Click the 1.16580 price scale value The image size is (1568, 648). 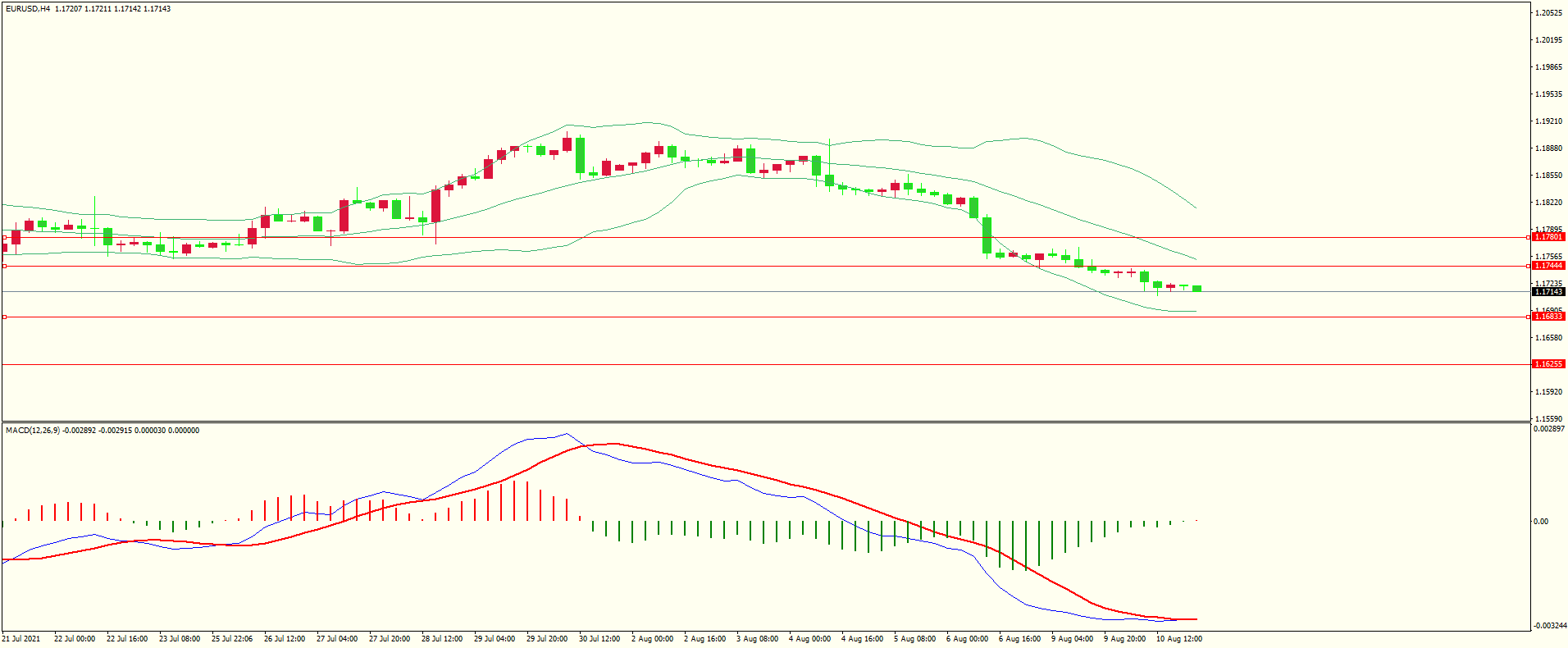[x=1548, y=338]
